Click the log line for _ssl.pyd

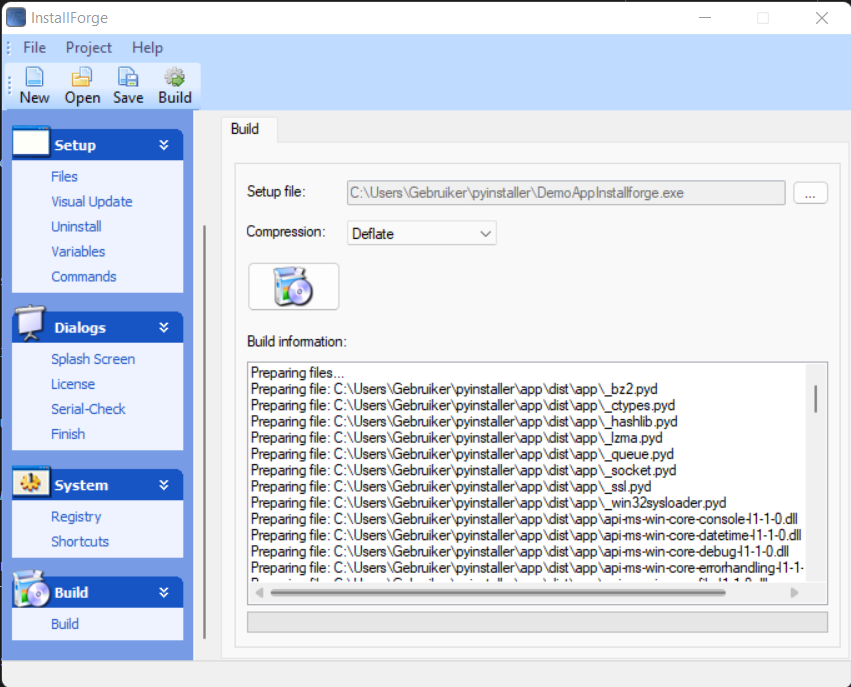(451, 487)
